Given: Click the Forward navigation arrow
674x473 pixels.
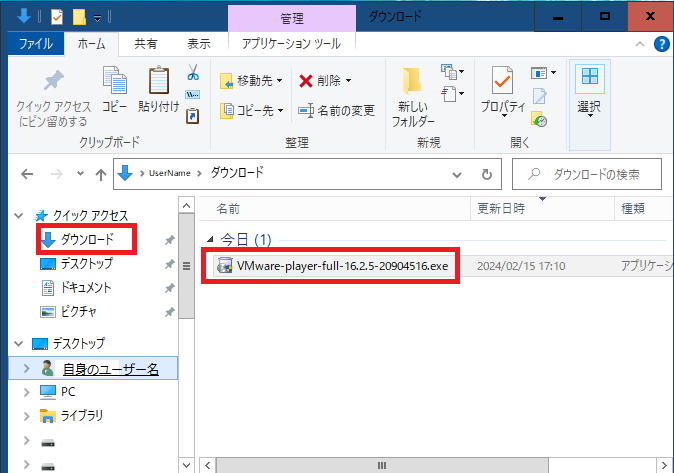Looking at the screenshot, I should point(57,174).
